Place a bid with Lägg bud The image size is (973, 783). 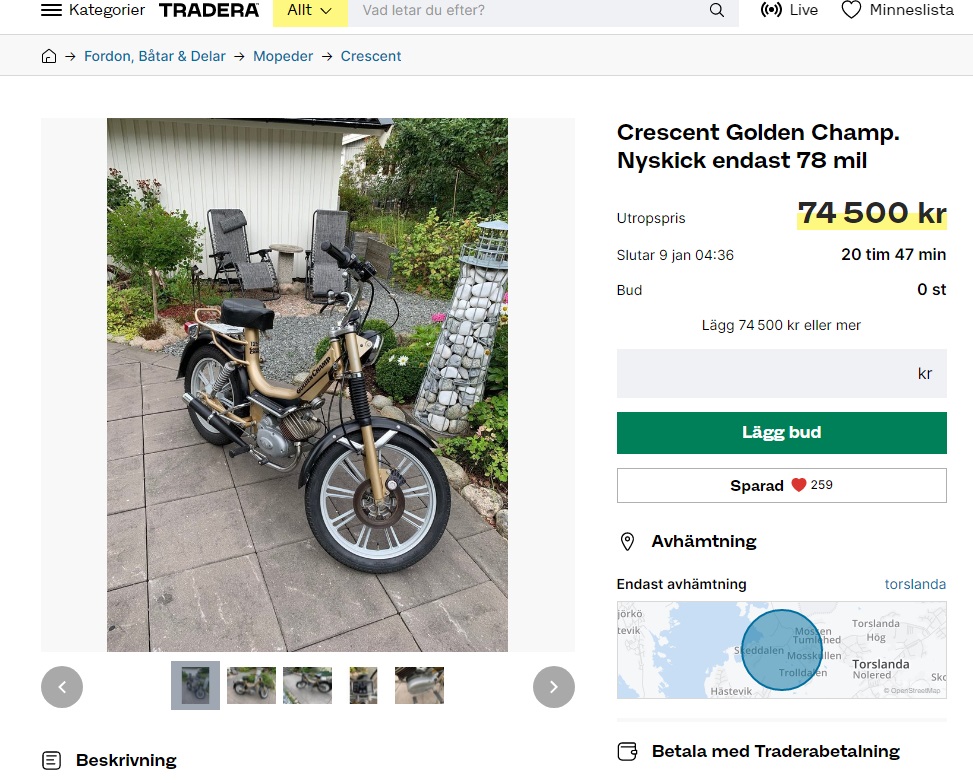[x=781, y=432]
